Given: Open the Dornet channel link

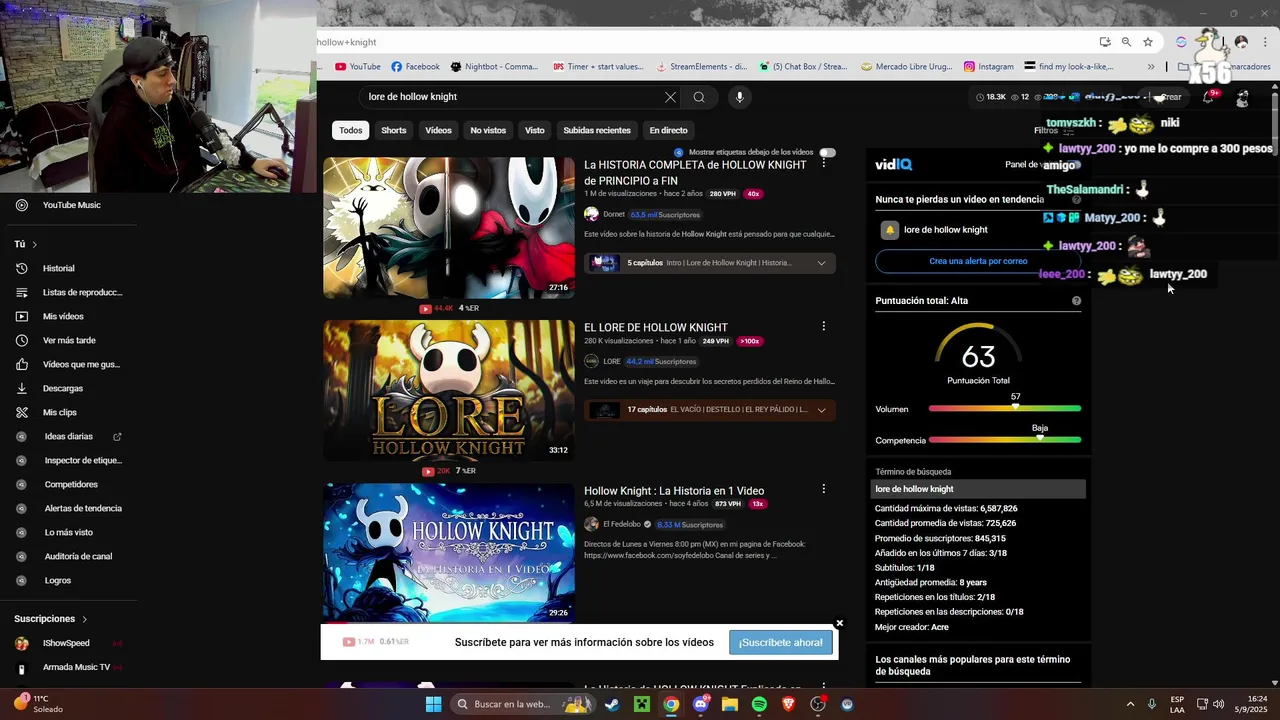Looking at the screenshot, I should 614,214.
